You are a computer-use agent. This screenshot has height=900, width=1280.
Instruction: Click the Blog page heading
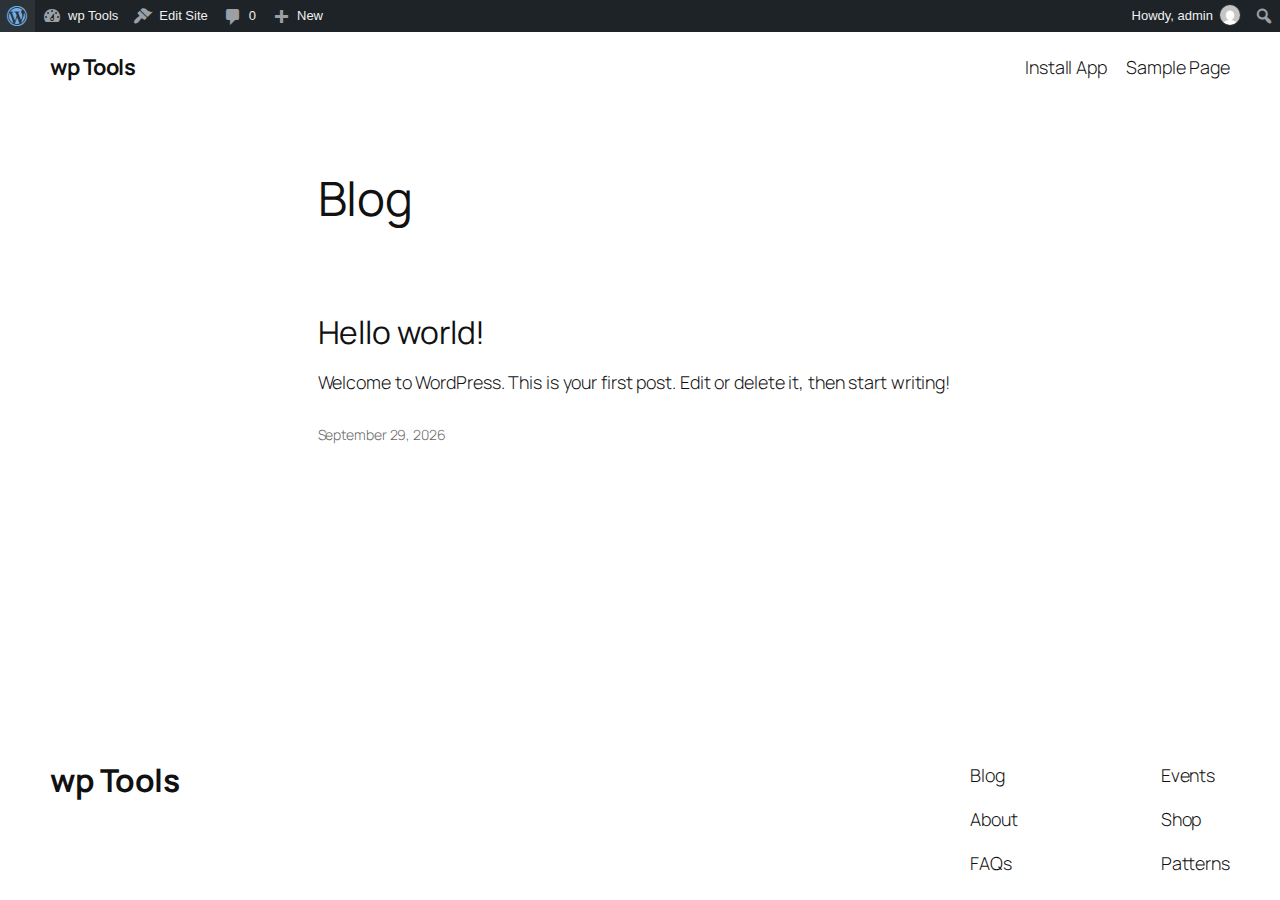[x=365, y=199]
